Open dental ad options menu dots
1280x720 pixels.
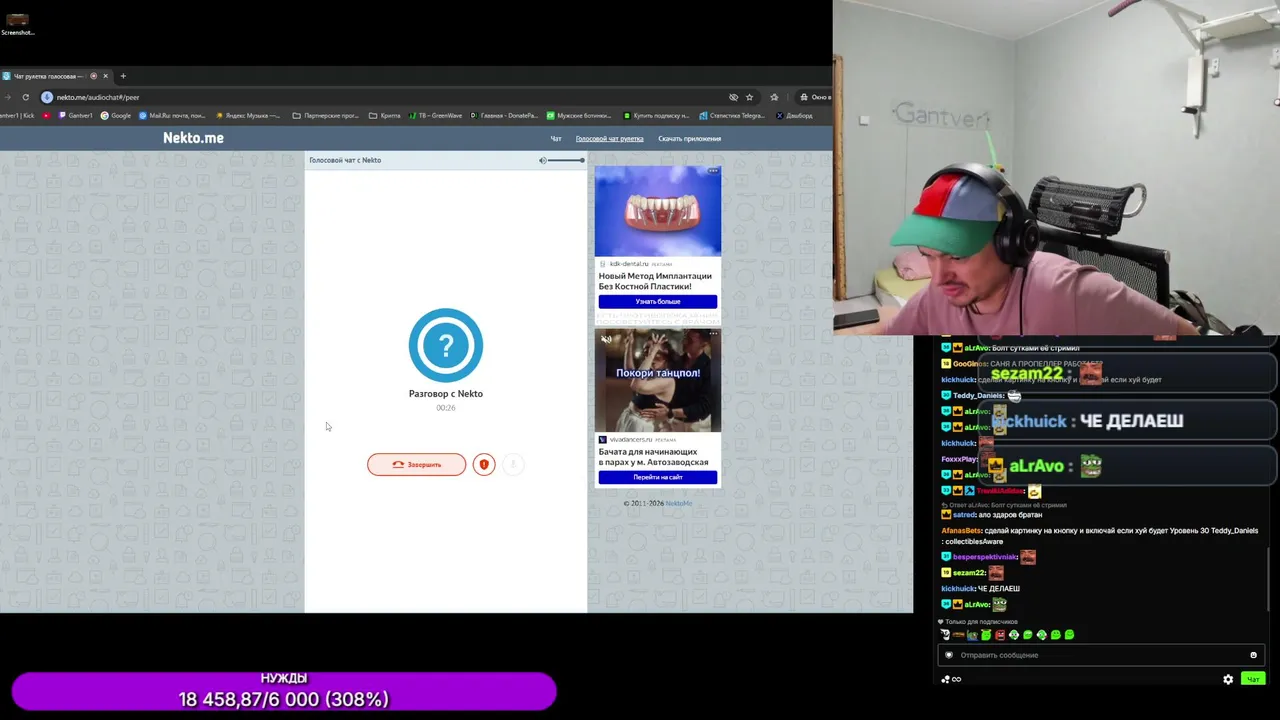click(x=713, y=171)
